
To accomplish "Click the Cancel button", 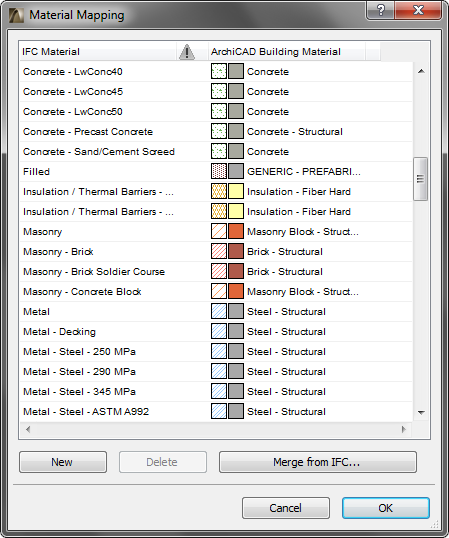I will click(286, 508).
